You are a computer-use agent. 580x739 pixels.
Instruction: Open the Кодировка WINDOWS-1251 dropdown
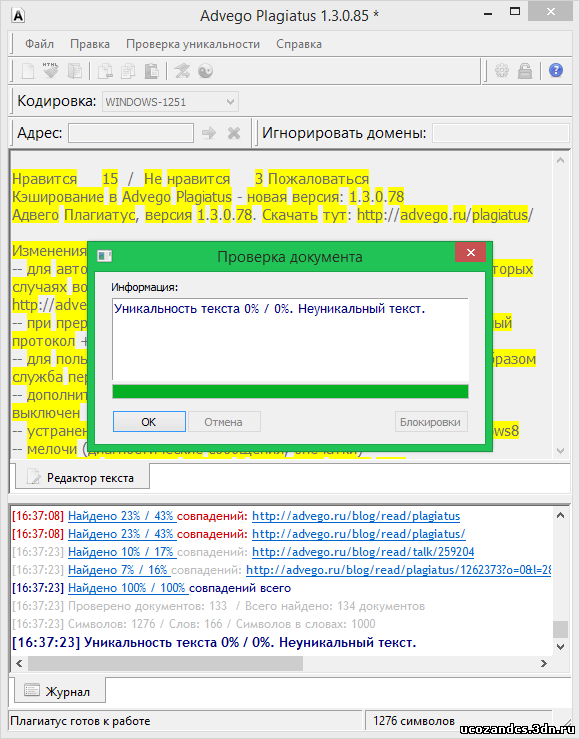click(x=170, y=102)
